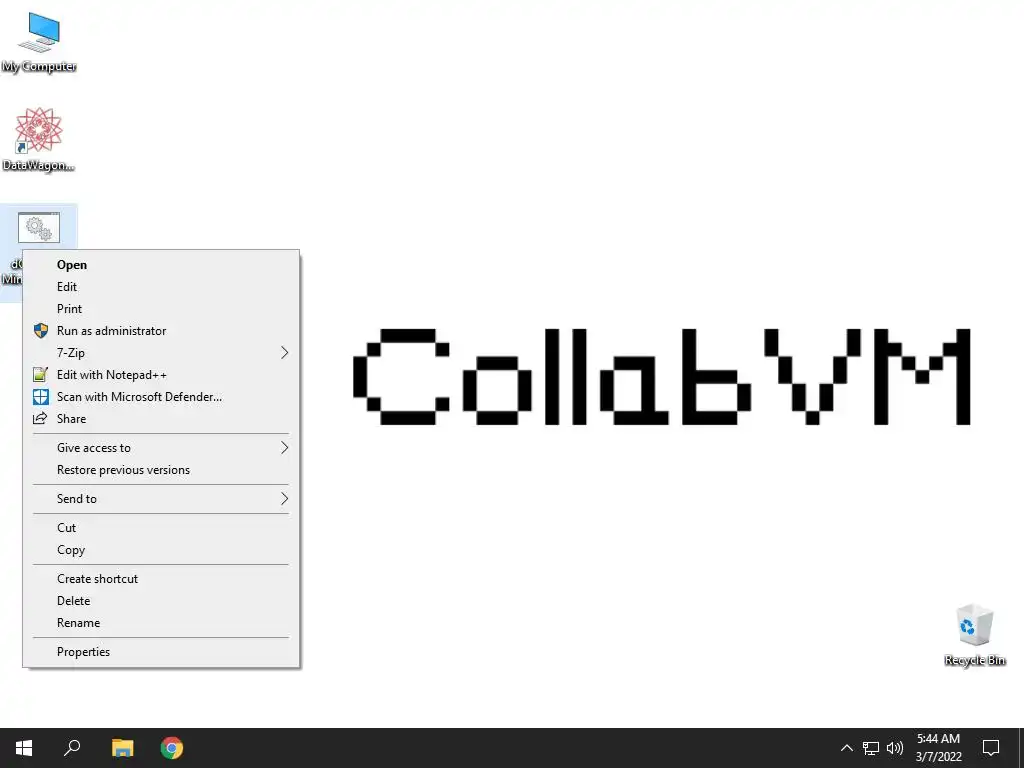Choose Rename in the context menu

tap(161, 623)
